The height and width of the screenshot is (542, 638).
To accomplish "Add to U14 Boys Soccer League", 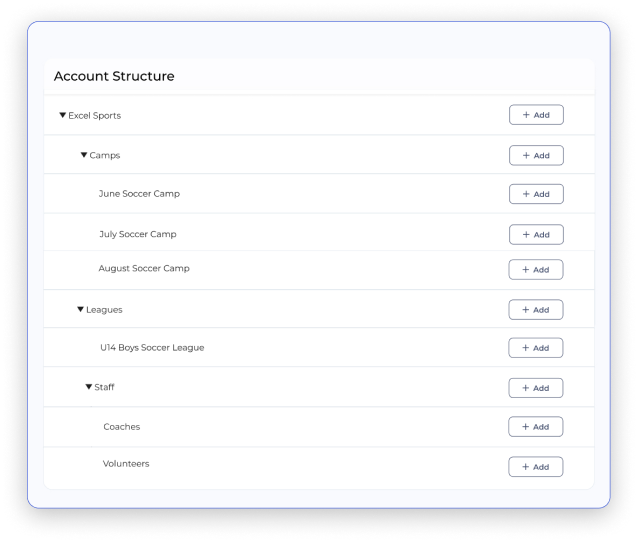I will (536, 348).
